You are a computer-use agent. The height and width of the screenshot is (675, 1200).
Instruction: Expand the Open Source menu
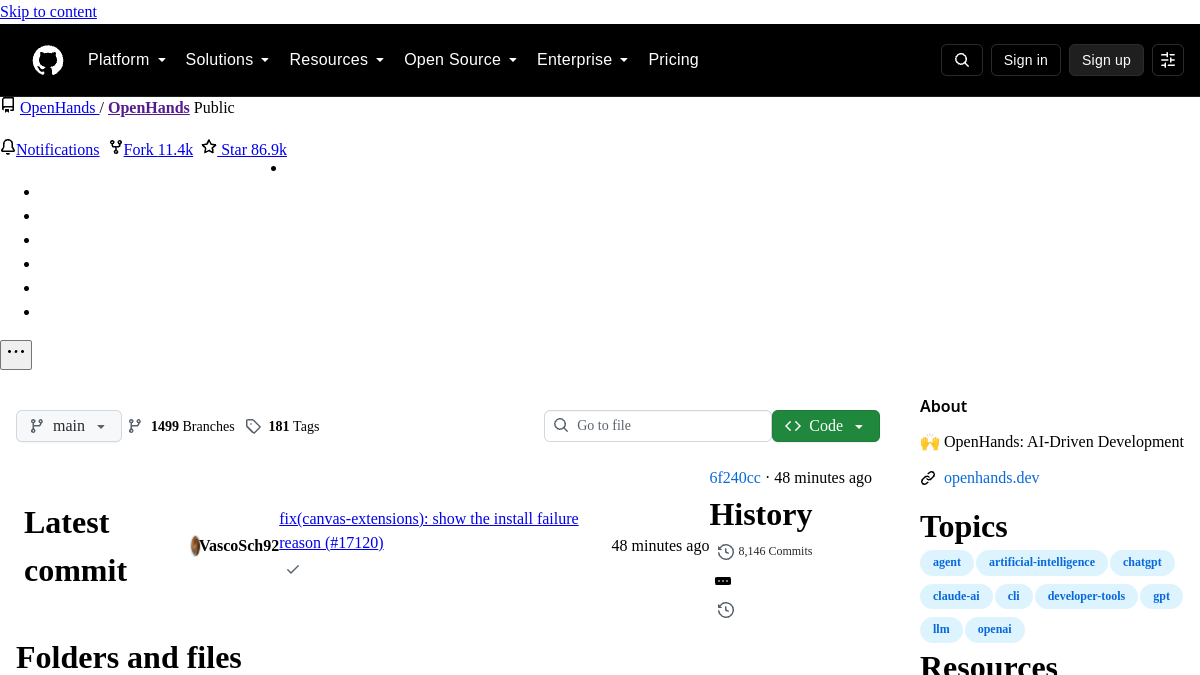[461, 60]
